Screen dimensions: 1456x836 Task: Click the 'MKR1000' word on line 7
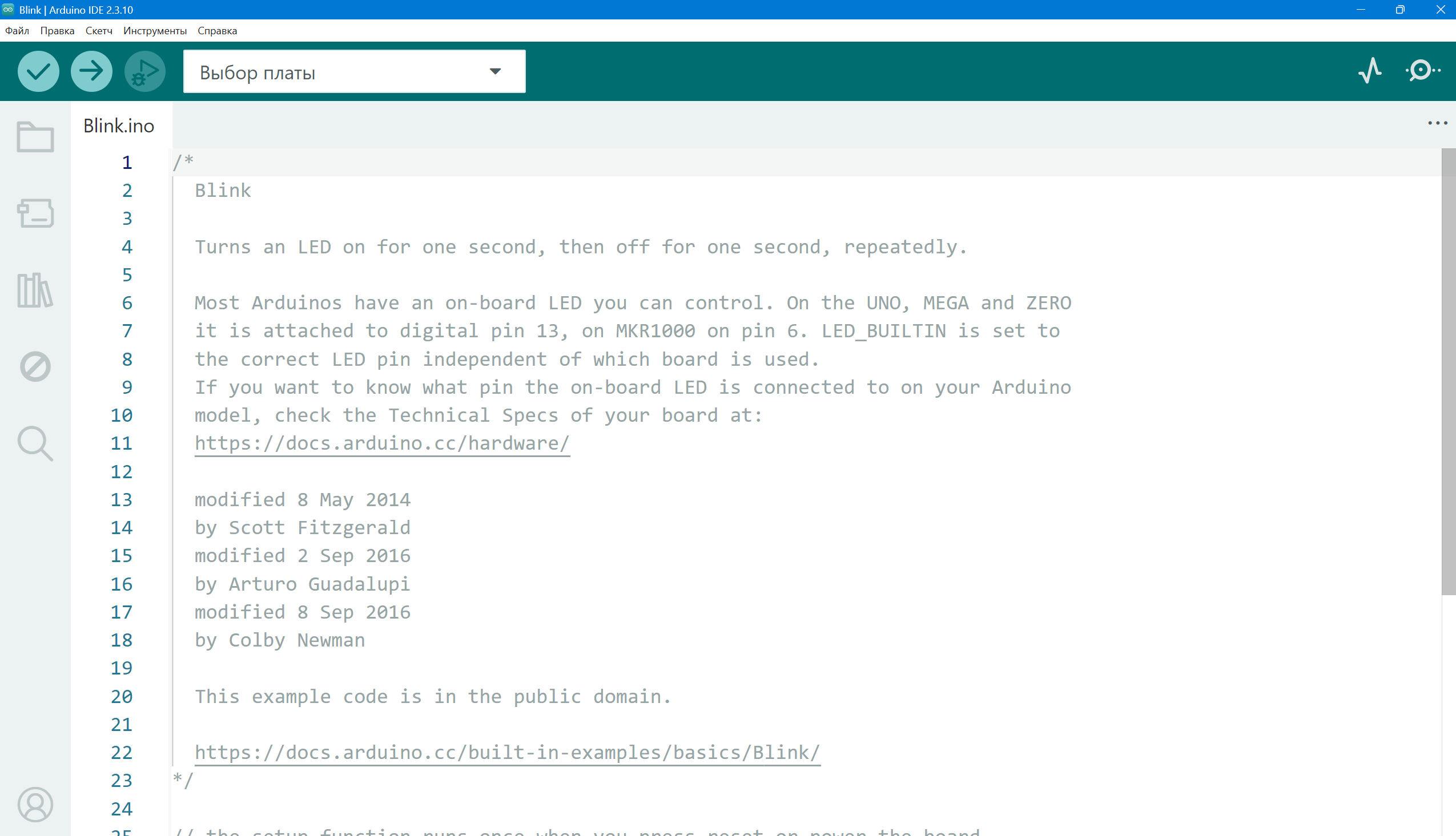tap(655, 331)
